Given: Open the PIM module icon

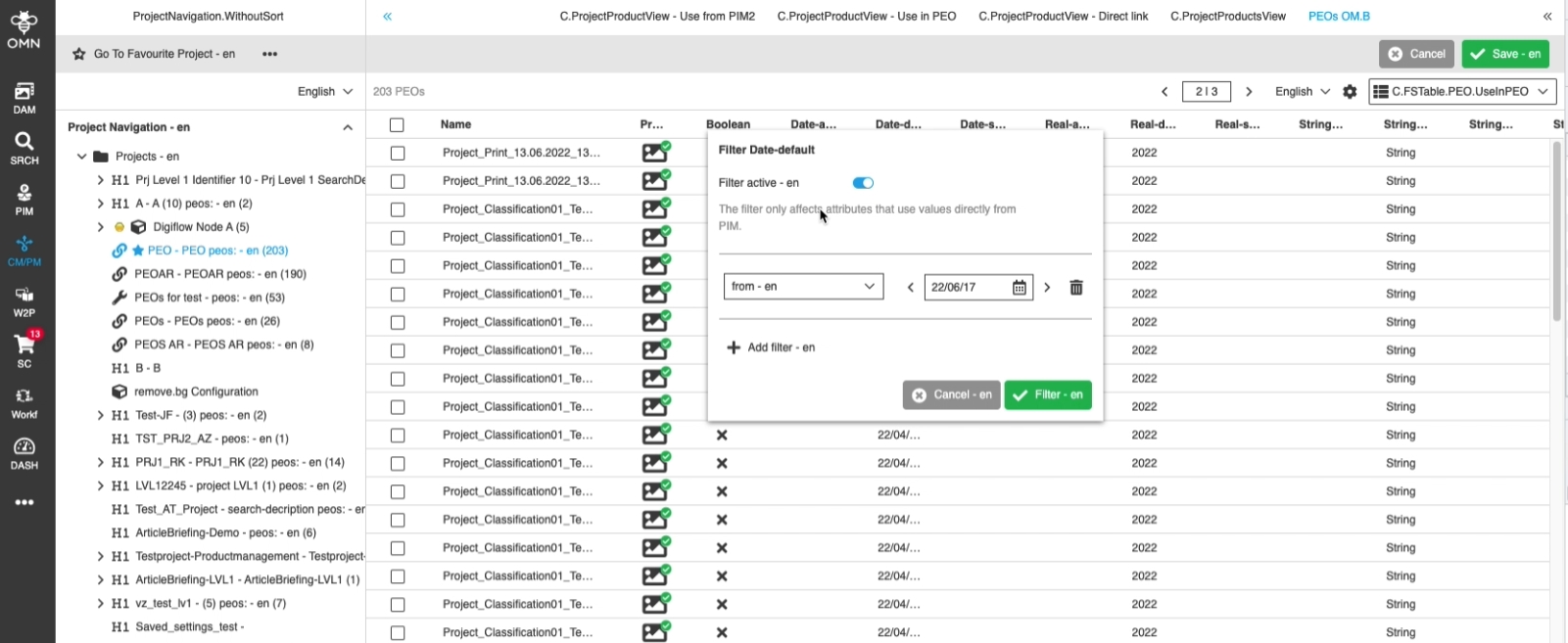Looking at the screenshot, I should [24, 199].
